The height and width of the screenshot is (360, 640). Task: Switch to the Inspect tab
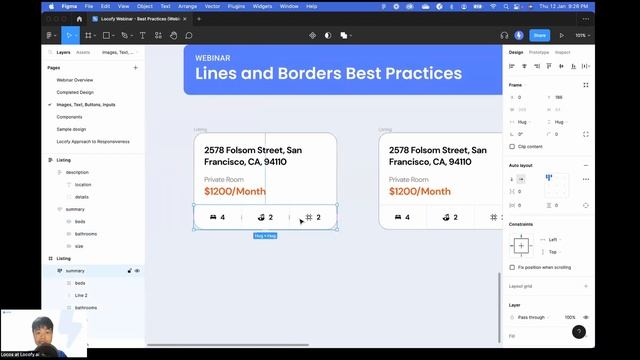(562, 52)
